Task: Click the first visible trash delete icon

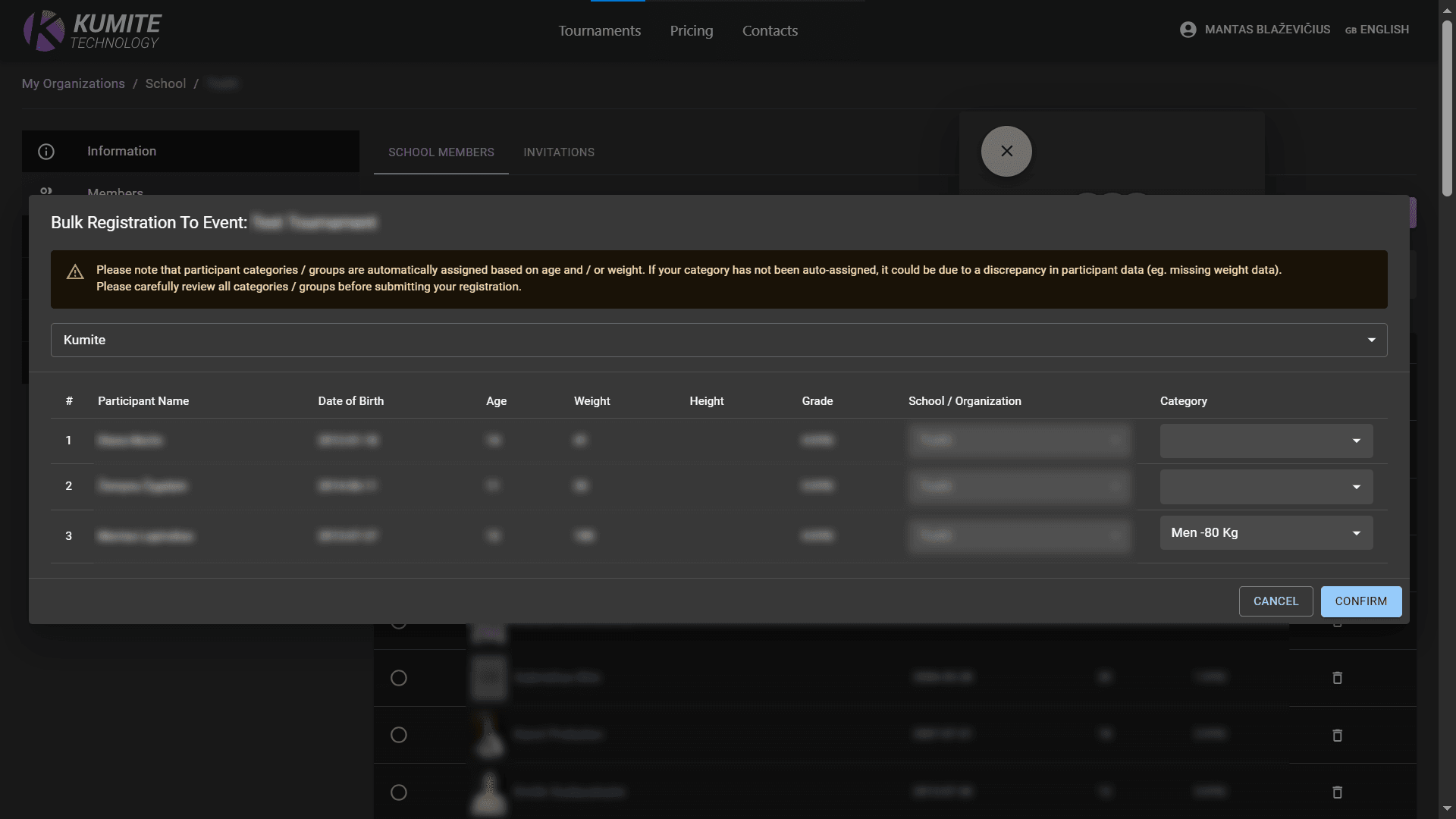Action: (x=1337, y=678)
